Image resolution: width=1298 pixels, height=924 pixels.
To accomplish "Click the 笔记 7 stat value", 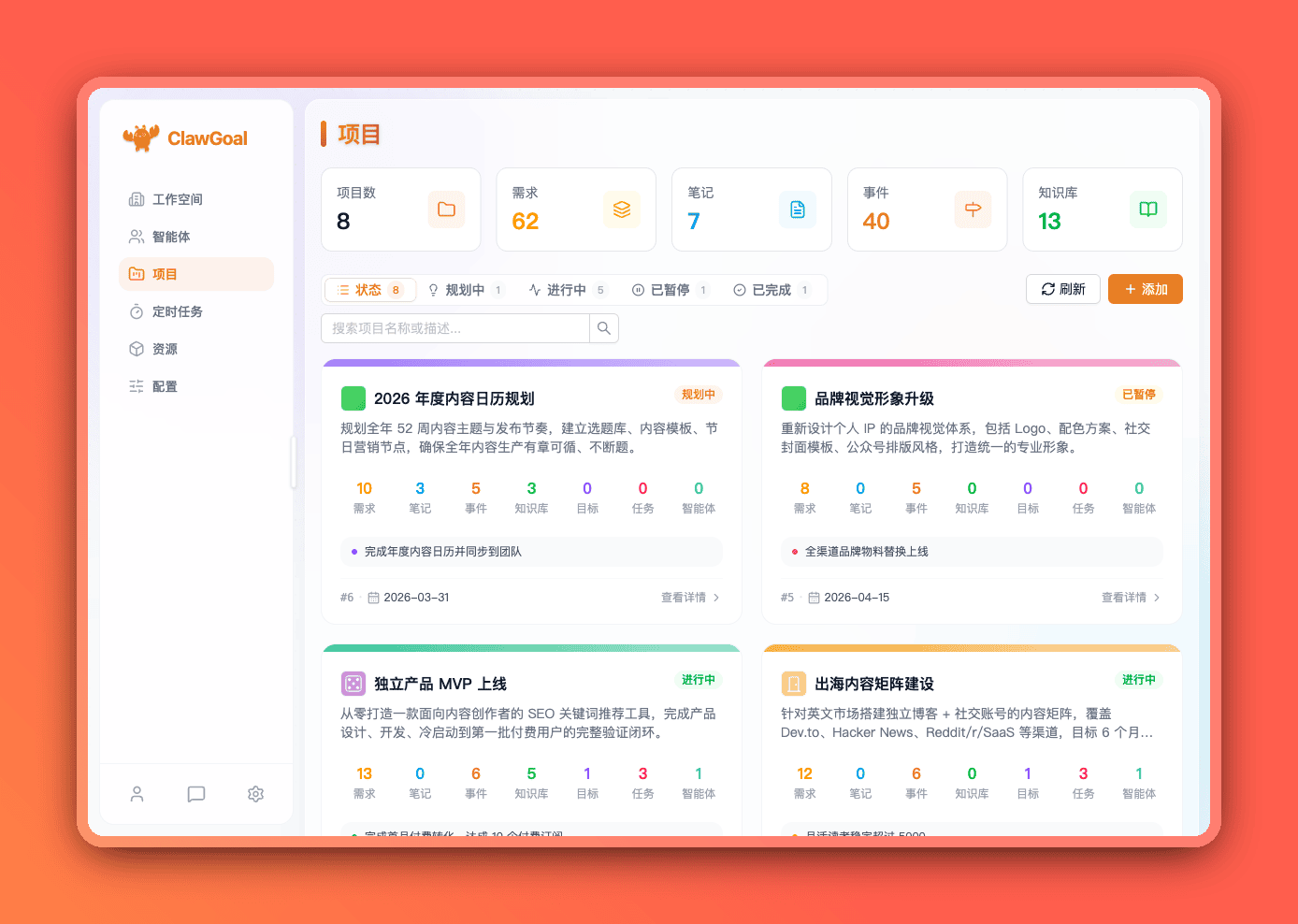I will (694, 222).
